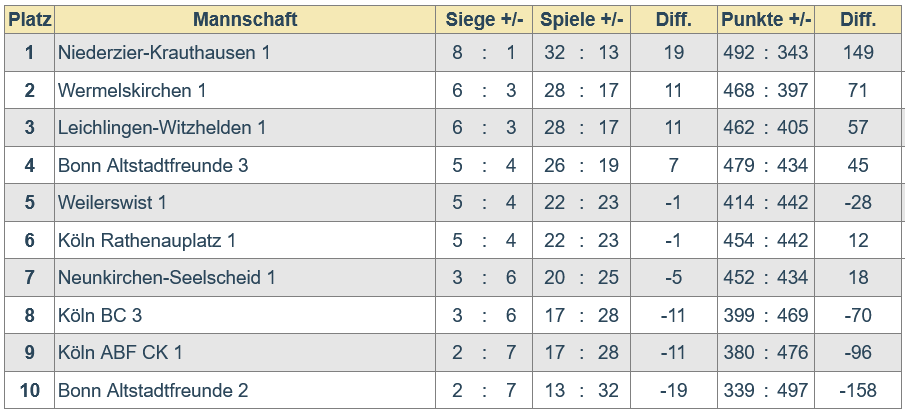This screenshot has height=415, width=905.
Task: Click Bonn Altstadtfreunde 3 team name
Action: 153,165
